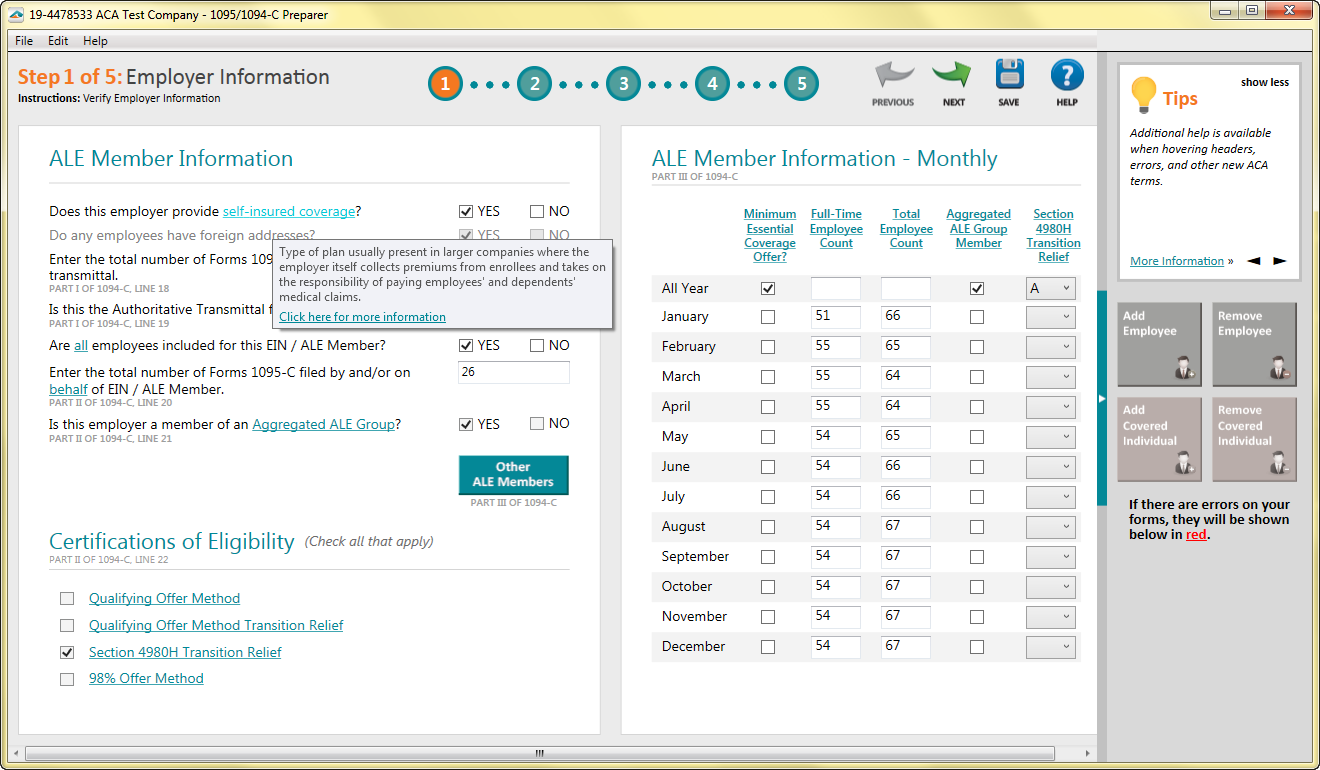Click the Add Employee icon
Viewport: 1320px width, 770px height.
[x=1159, y=344]
